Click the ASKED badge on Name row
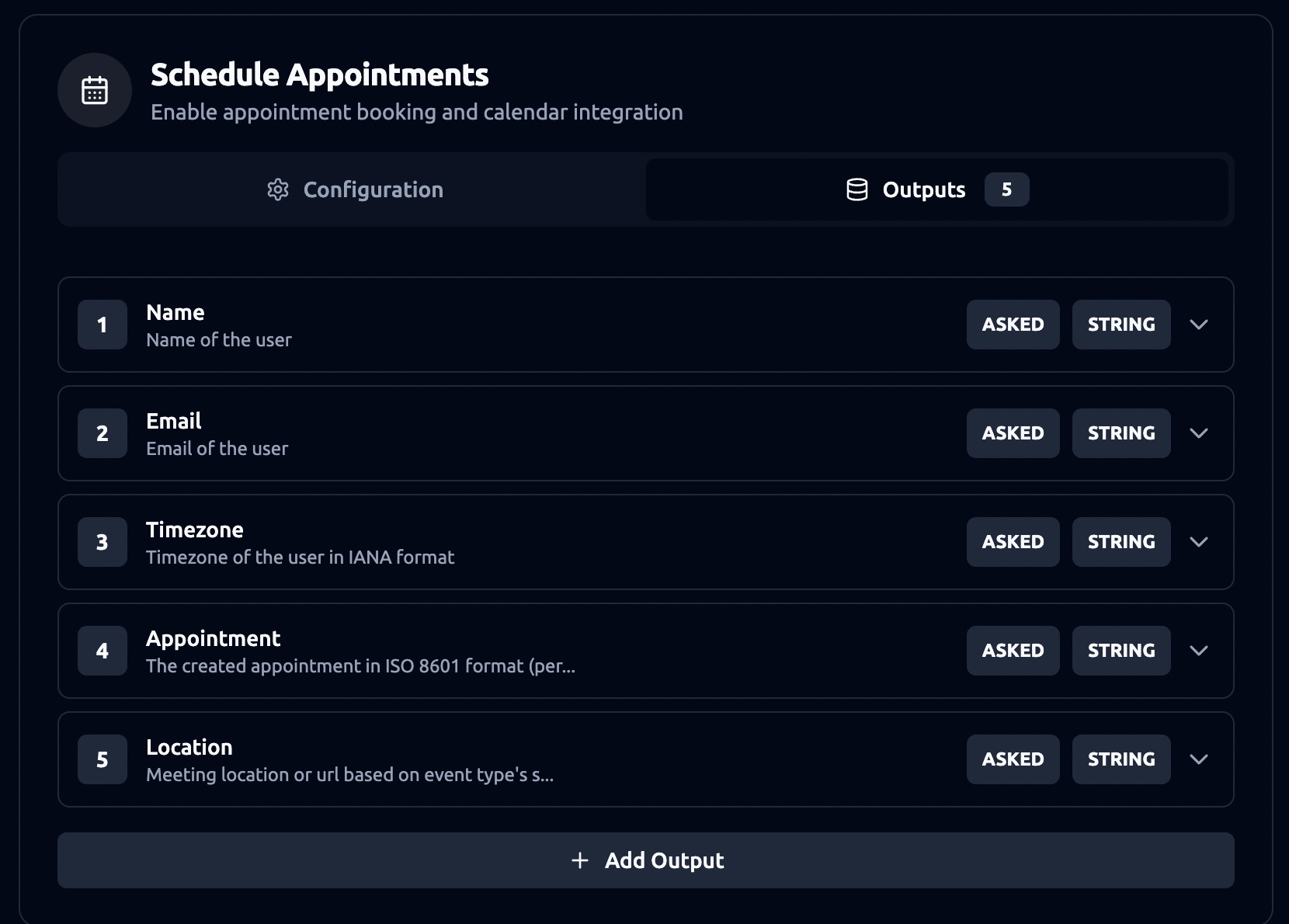This screenshot has width=1289, height=924. click(1013, 325)
